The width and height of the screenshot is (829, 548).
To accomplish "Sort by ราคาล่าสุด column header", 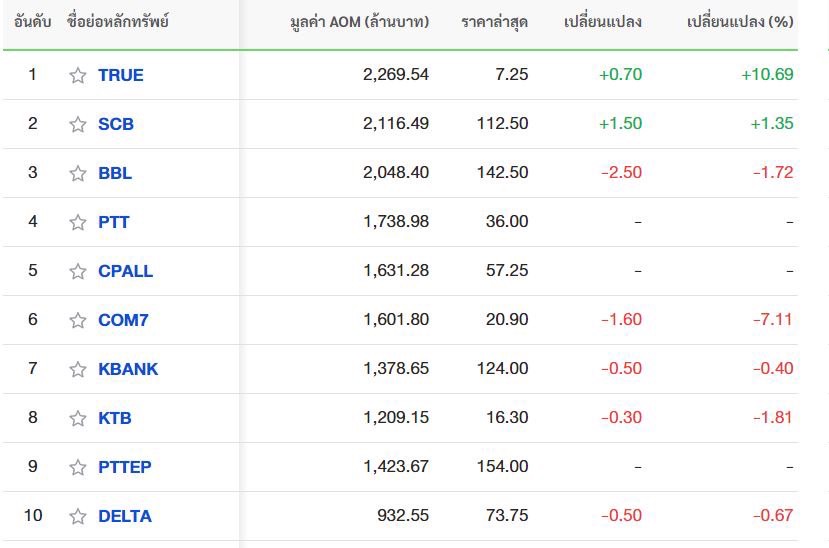I will 494,22.
